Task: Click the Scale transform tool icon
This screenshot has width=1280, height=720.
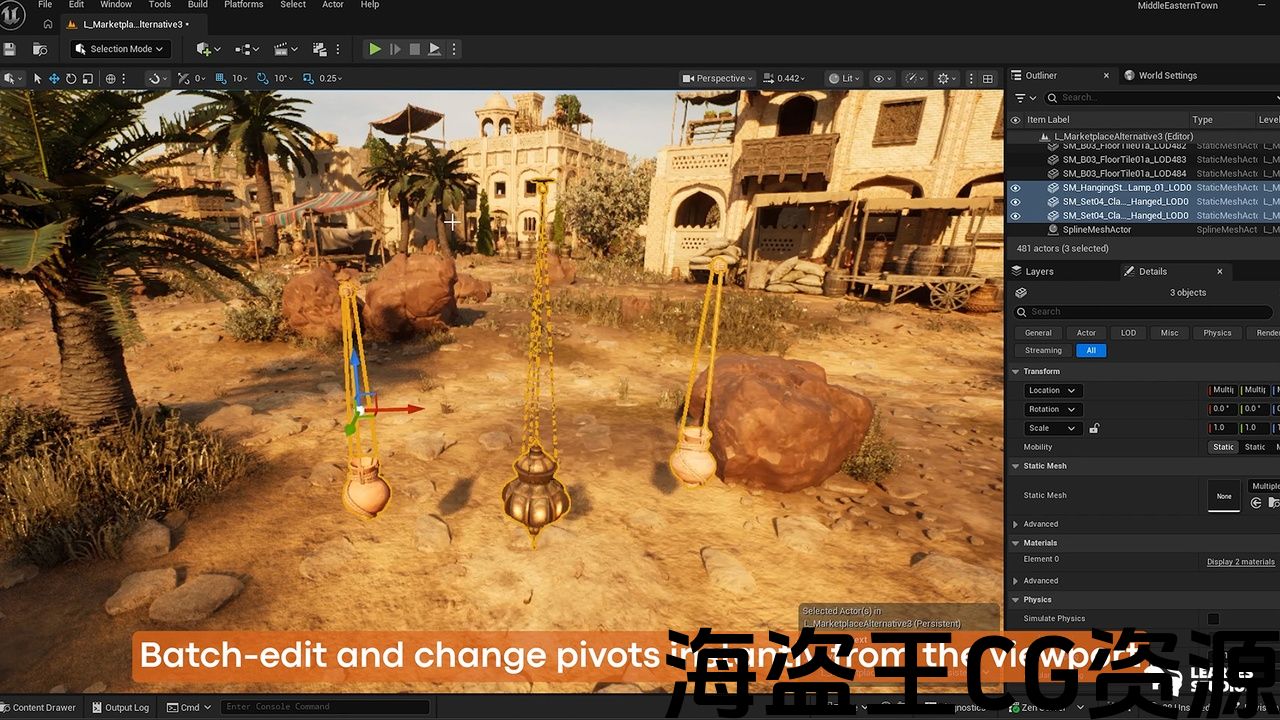Action: pos(88,78)
